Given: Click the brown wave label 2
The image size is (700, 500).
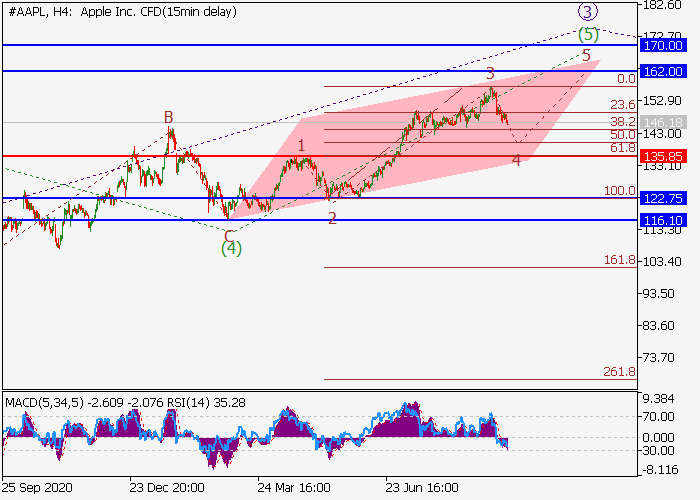Looking at the screenshot, I should pyautogui.click(x=332, y=218).
